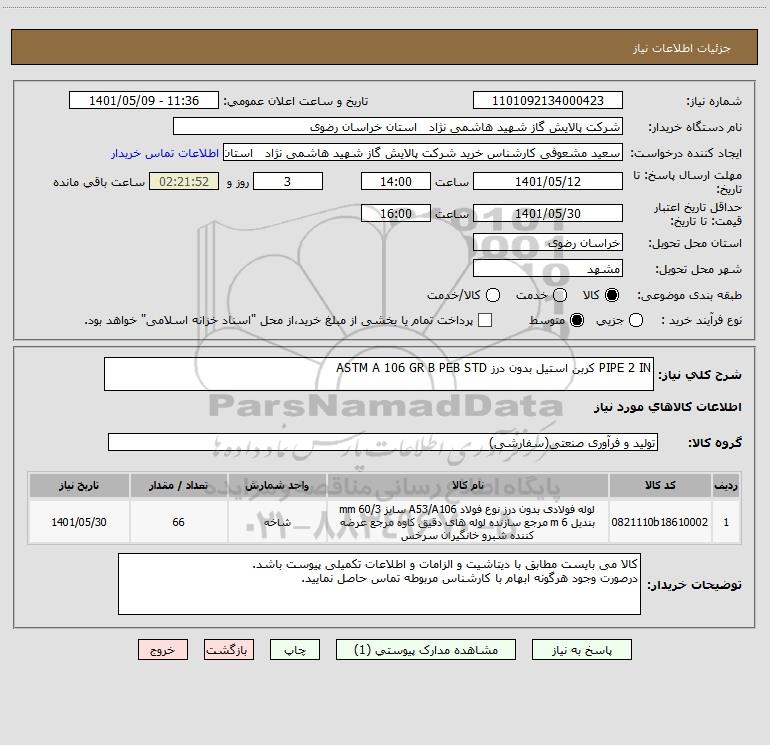Click the ساعت باقی مانده label
This screenshot has width=770, height=745.
tap(99, 182)
